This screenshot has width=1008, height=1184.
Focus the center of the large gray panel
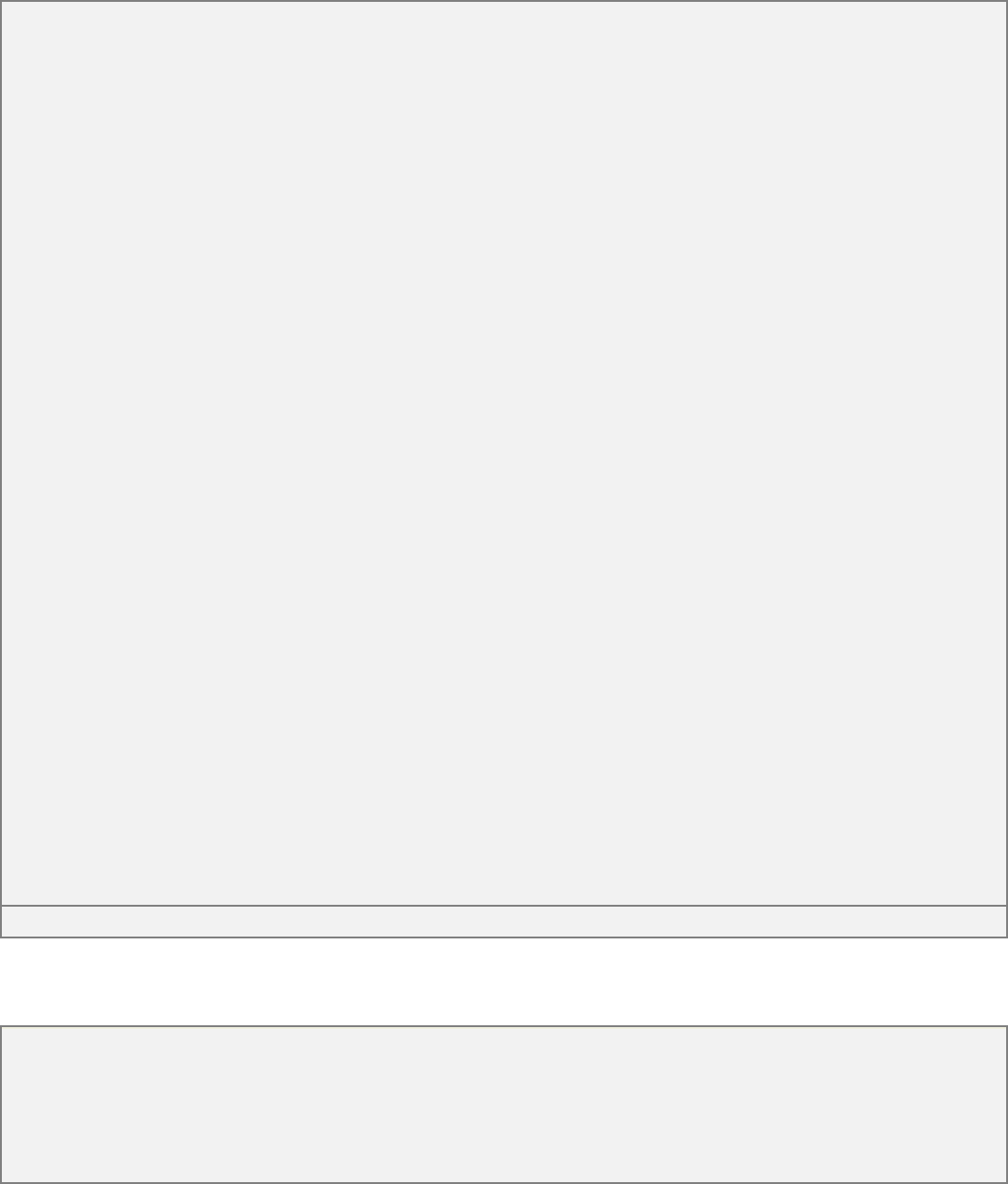point(504,453)
